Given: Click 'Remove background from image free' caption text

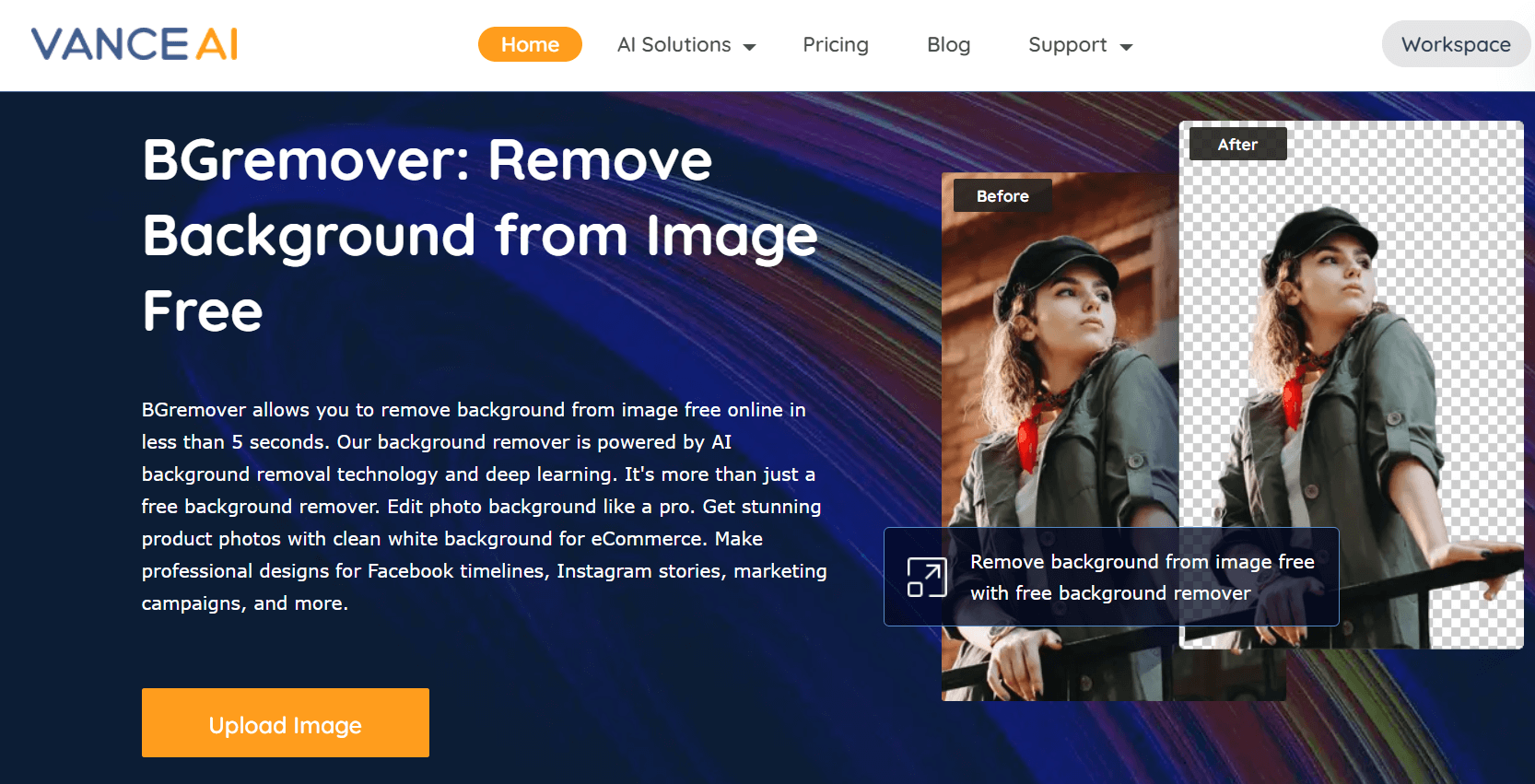Looking at the screenshot, I should coord(1142,578).
